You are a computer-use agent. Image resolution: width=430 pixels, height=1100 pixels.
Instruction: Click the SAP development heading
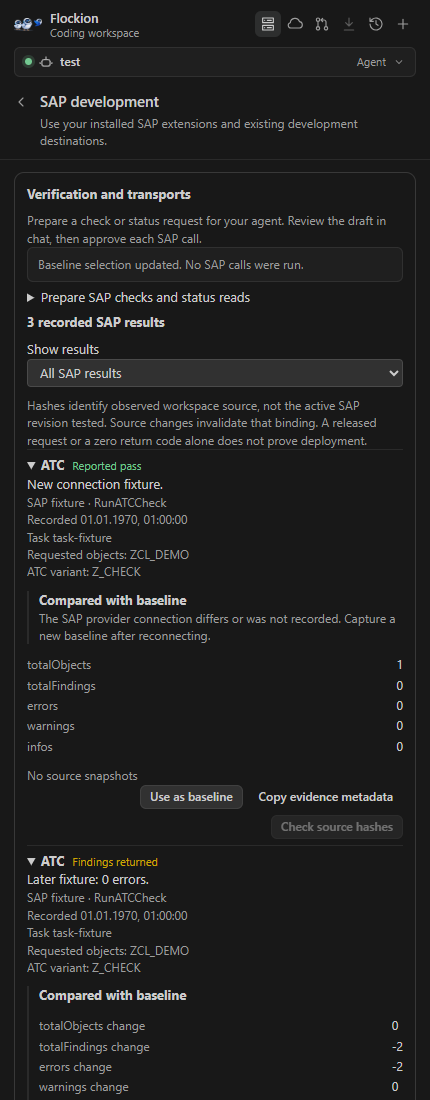tap(99, 102)
